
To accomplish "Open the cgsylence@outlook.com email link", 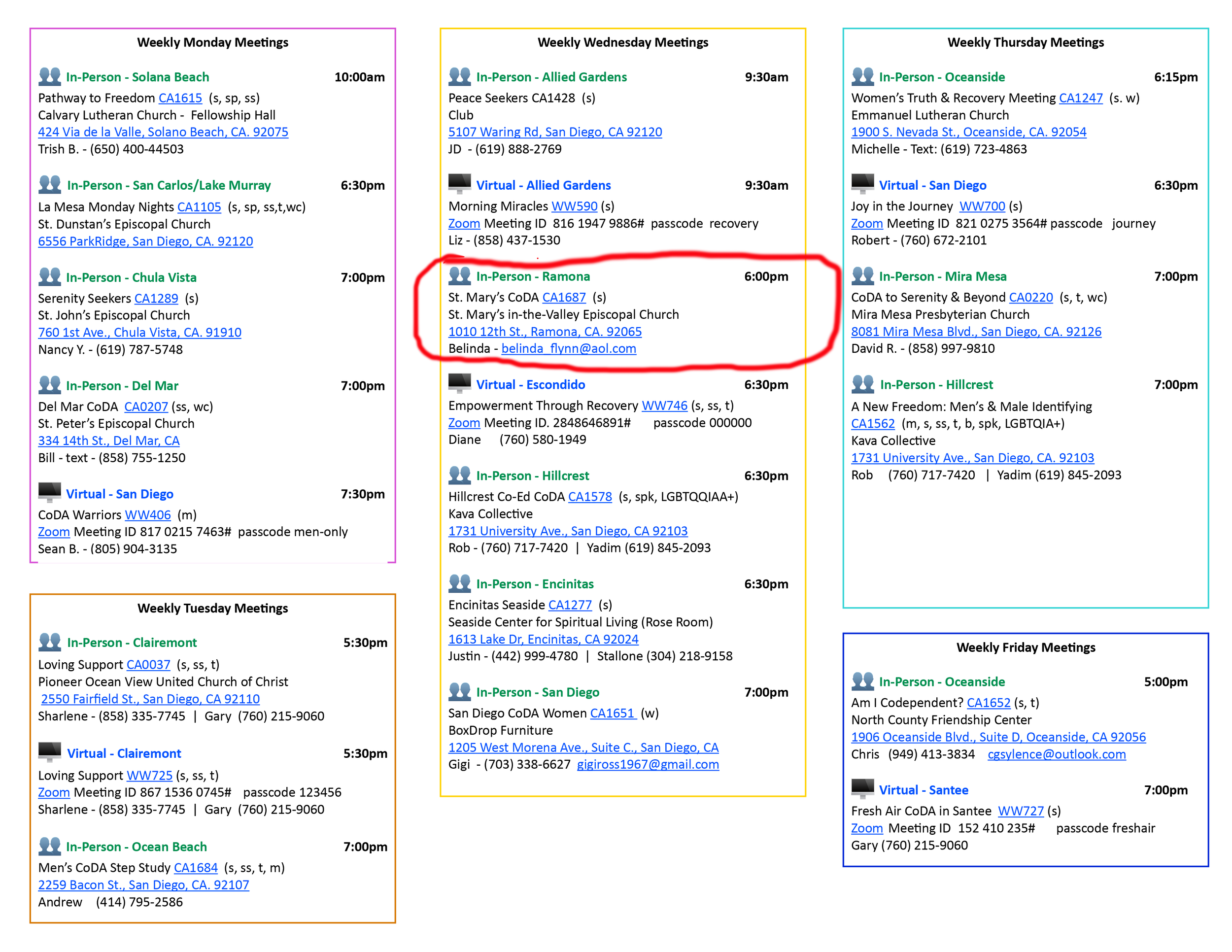I will click(1056, 754).
